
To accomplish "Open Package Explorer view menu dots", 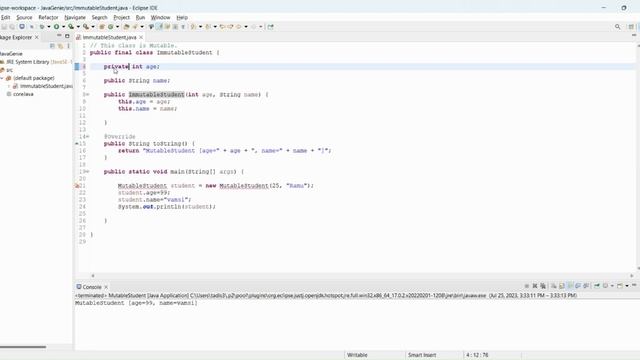I will point(69,46).
